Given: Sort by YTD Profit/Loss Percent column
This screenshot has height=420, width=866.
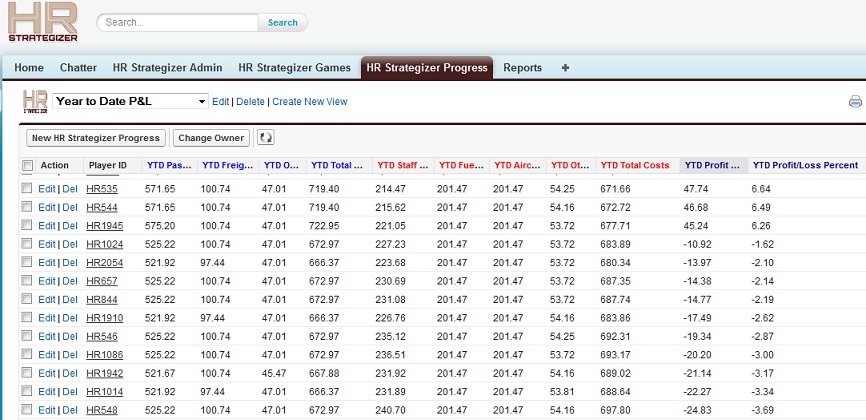Looking at the screenshot, I should tap(806, 165).
